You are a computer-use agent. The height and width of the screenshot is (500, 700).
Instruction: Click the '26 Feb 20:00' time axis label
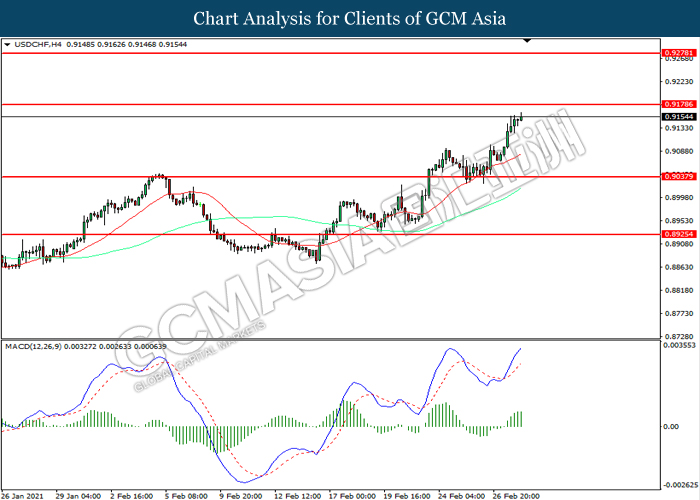click(x=516, y=496)
